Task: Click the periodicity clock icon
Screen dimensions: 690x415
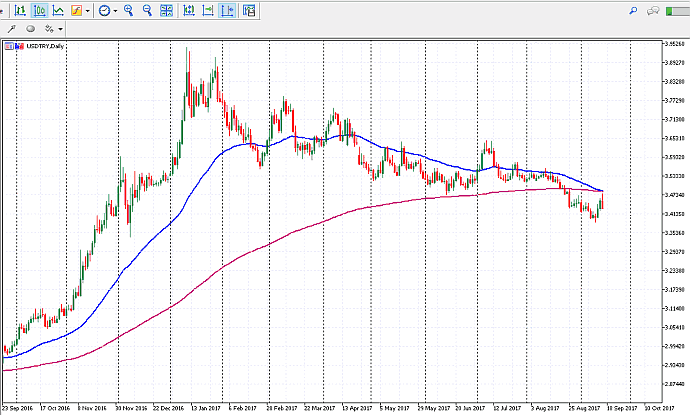Action: pos(104,11)
